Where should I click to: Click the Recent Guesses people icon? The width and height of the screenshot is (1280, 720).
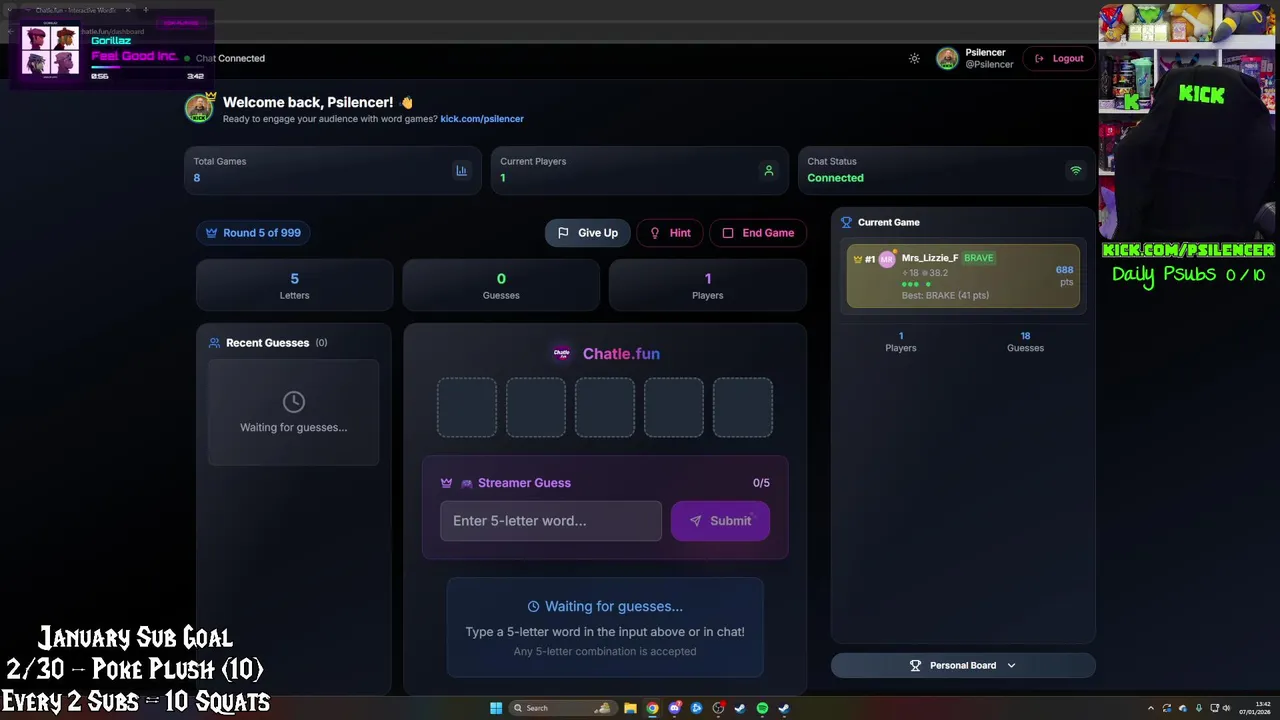pos(214,343)
